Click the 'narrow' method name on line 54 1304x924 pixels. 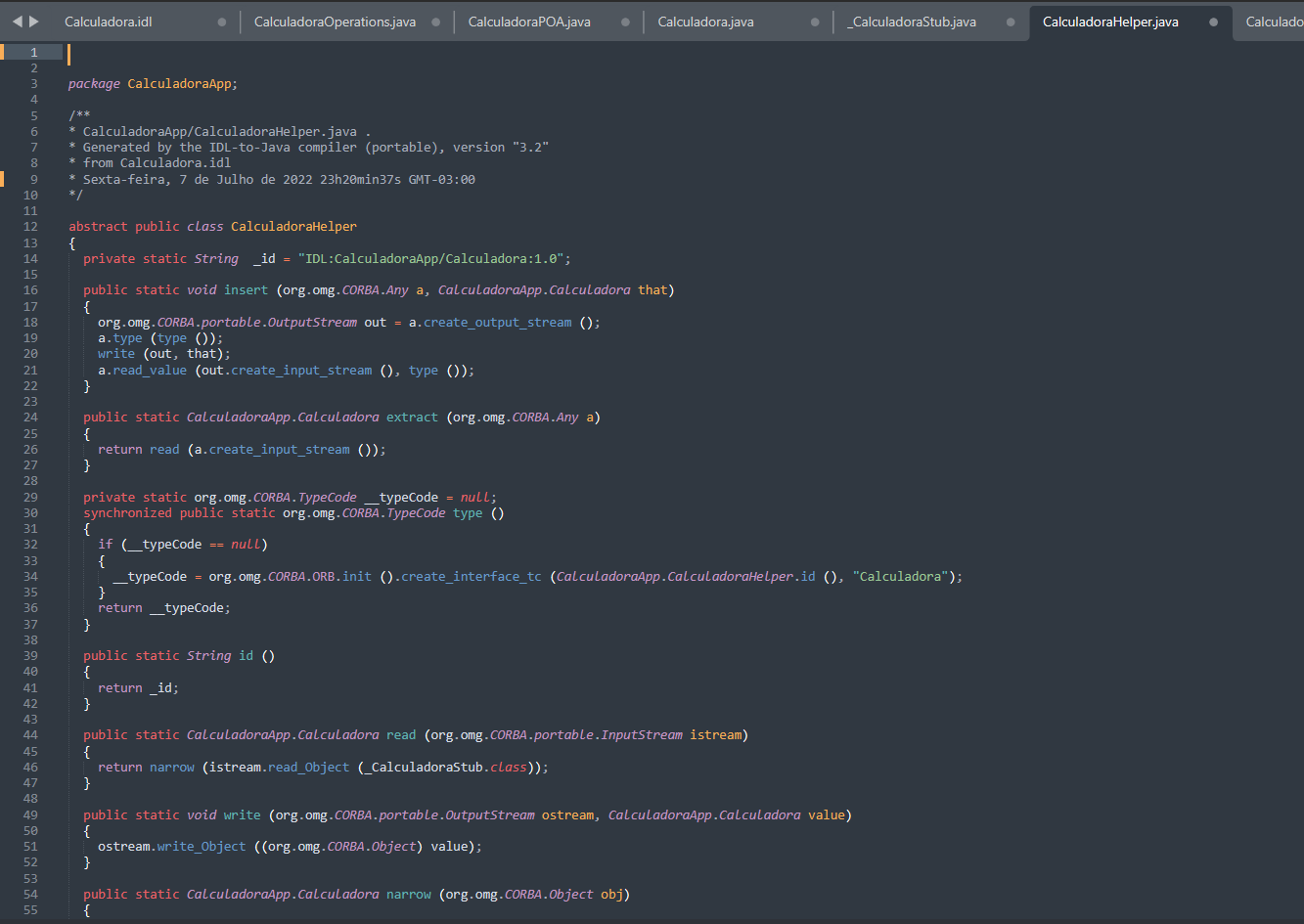tap(409, 894)
